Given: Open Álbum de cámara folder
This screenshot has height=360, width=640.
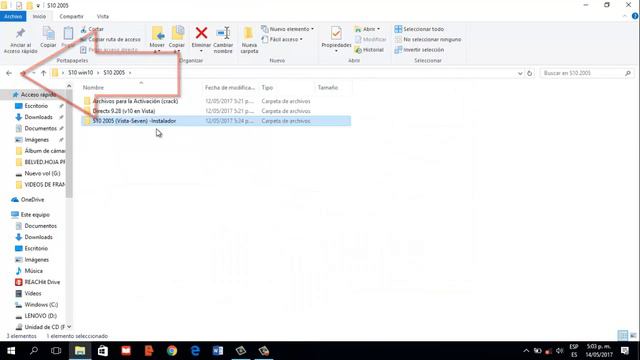Looking at the screenshot, I should click(x=40, y=151).
